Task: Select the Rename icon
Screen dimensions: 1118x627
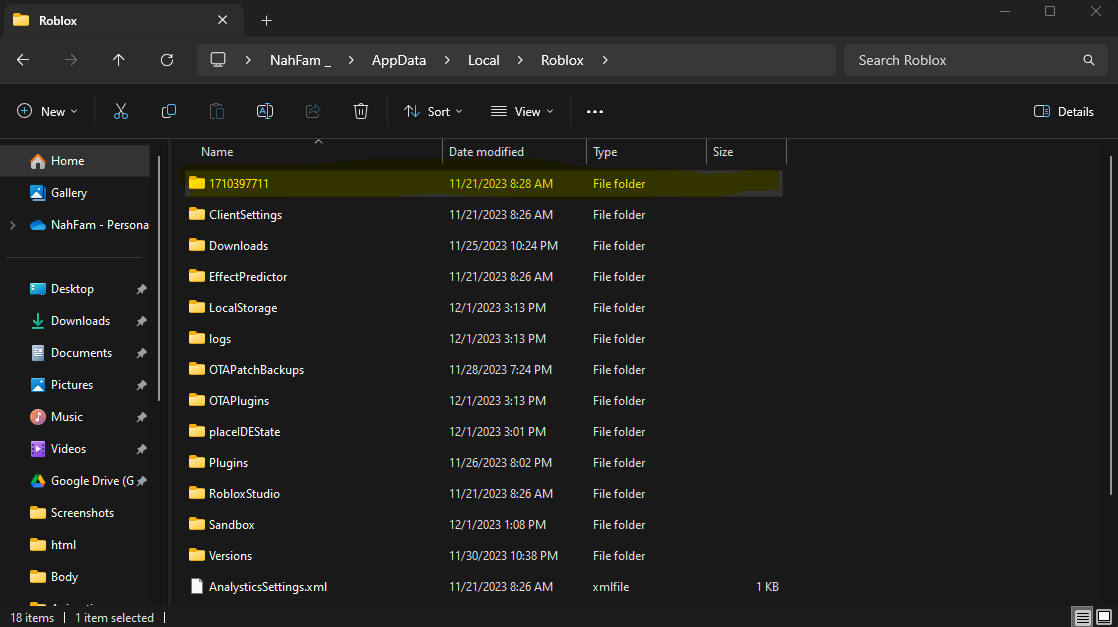Action: 264,111
